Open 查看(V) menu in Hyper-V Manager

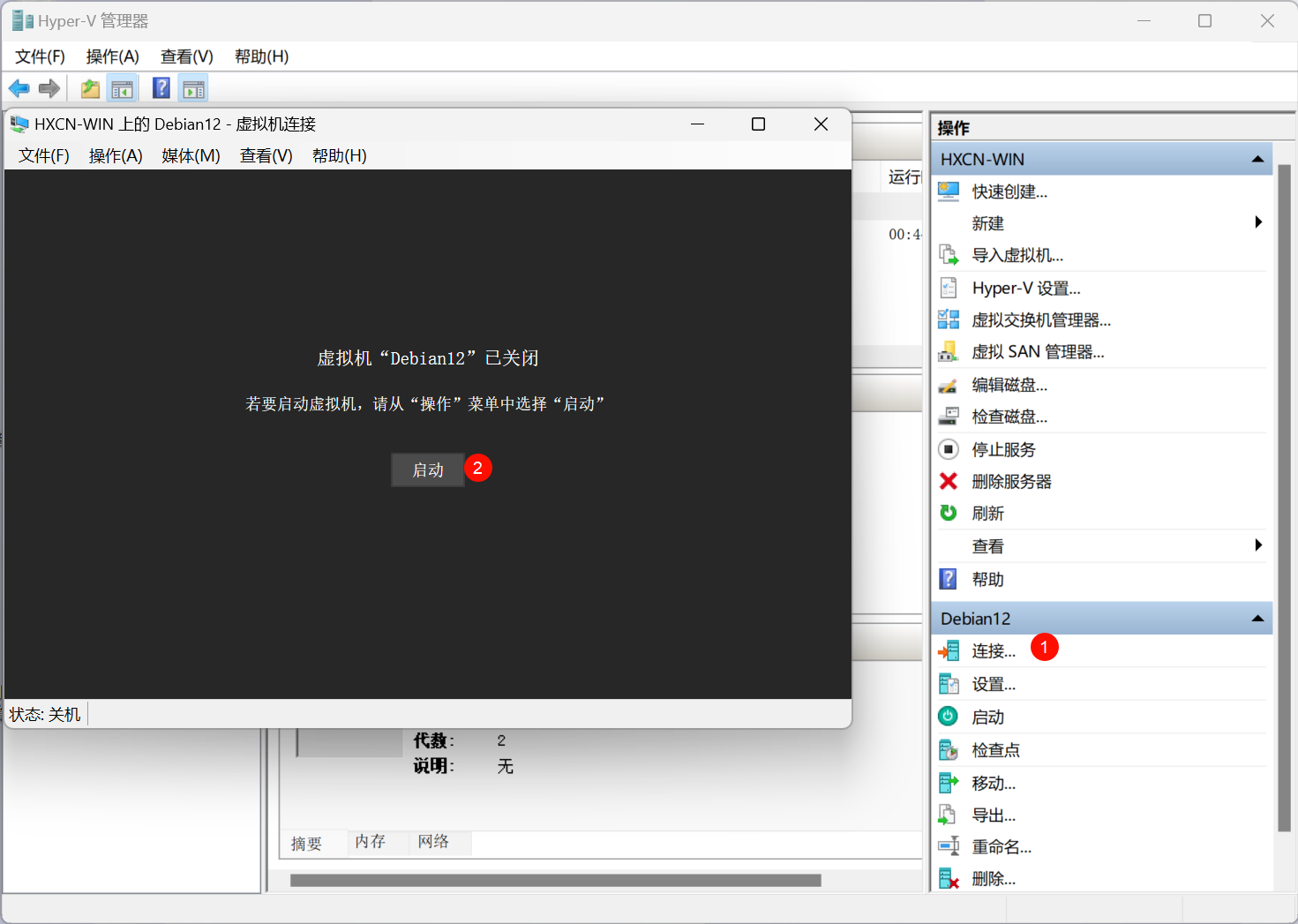pos(187,56)
